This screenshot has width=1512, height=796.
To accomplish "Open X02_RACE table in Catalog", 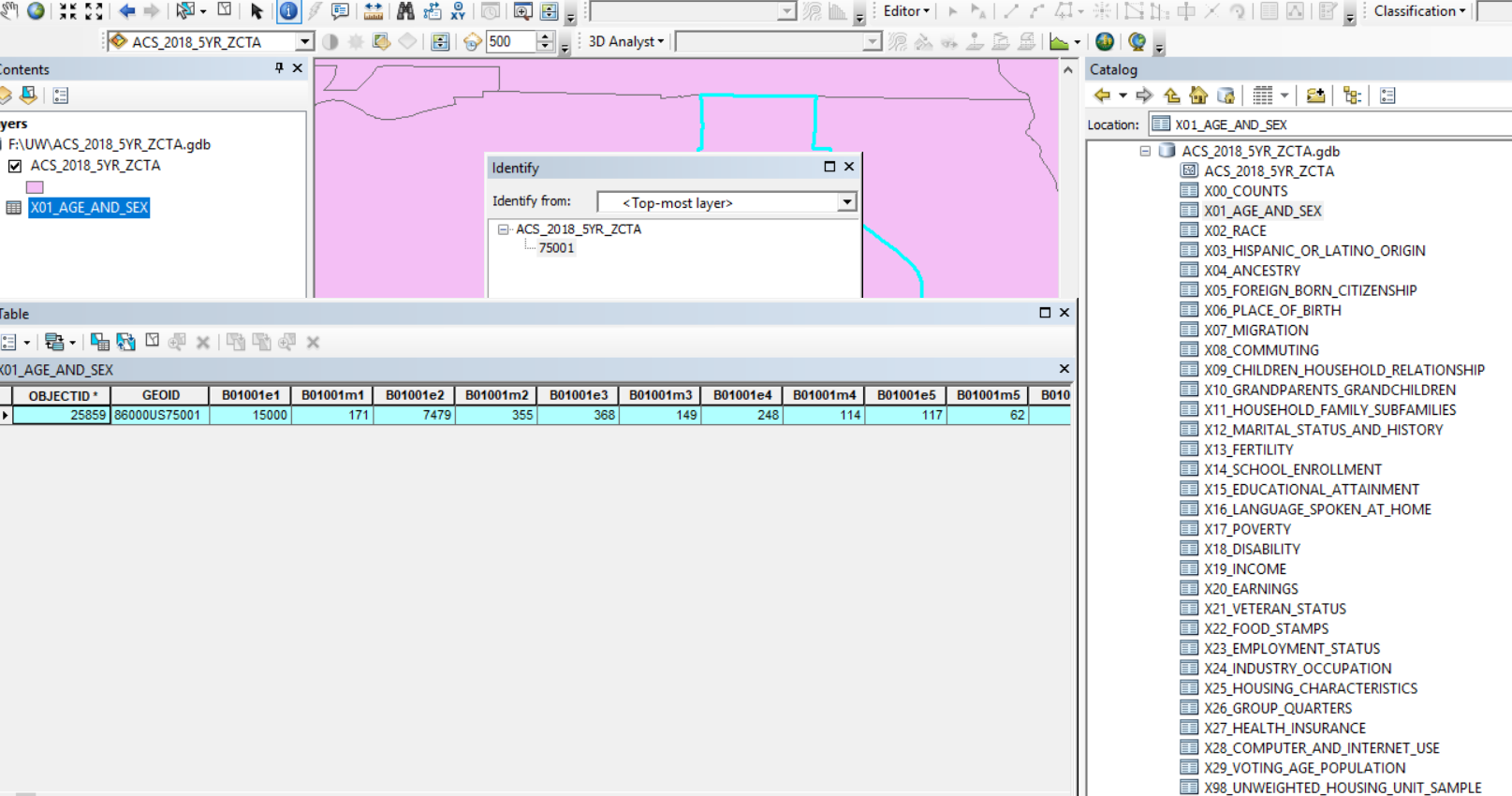I will coord(1235,230).
